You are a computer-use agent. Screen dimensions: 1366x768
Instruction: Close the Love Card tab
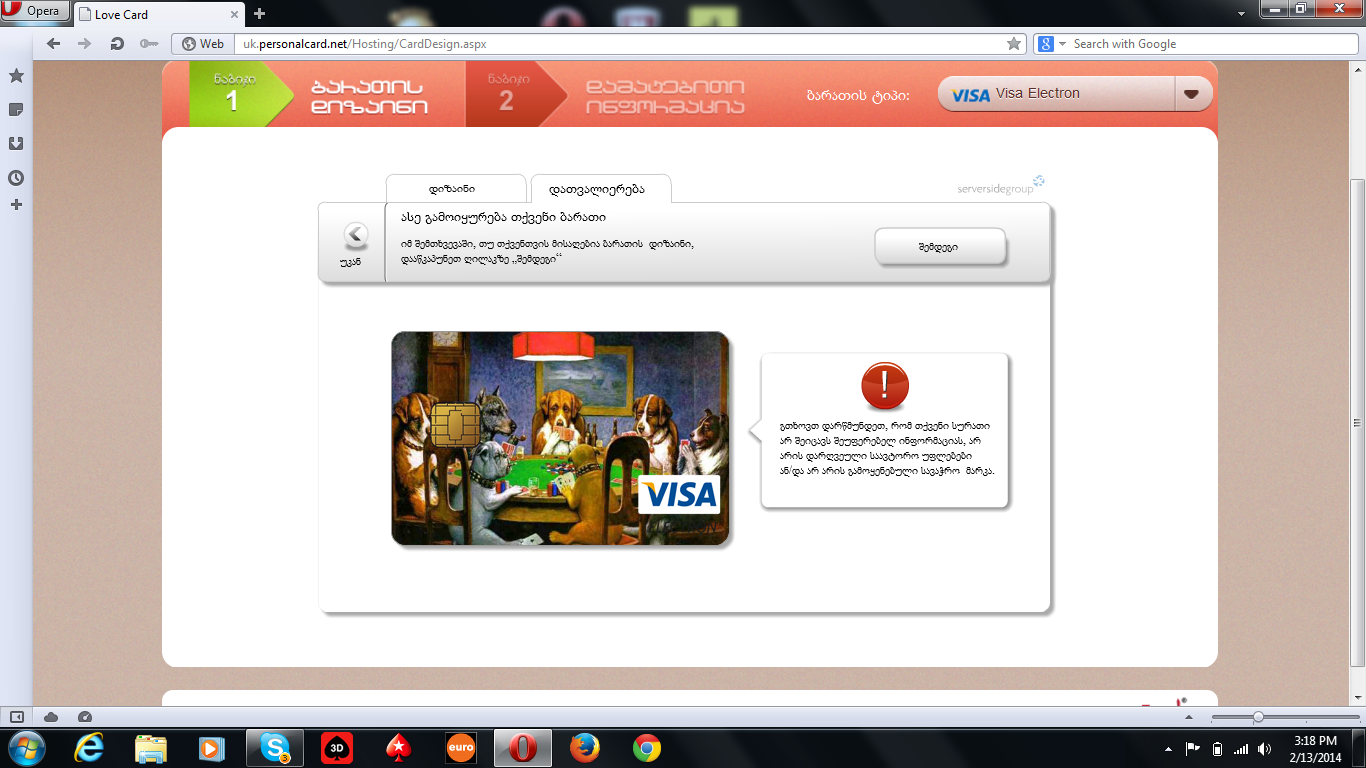tap(233, 14)
